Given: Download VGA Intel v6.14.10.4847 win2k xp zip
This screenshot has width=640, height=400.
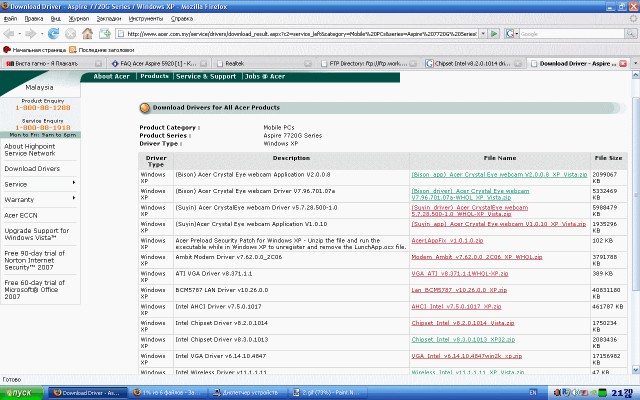Looking at the screenshot, I should (x=467, y=356).
